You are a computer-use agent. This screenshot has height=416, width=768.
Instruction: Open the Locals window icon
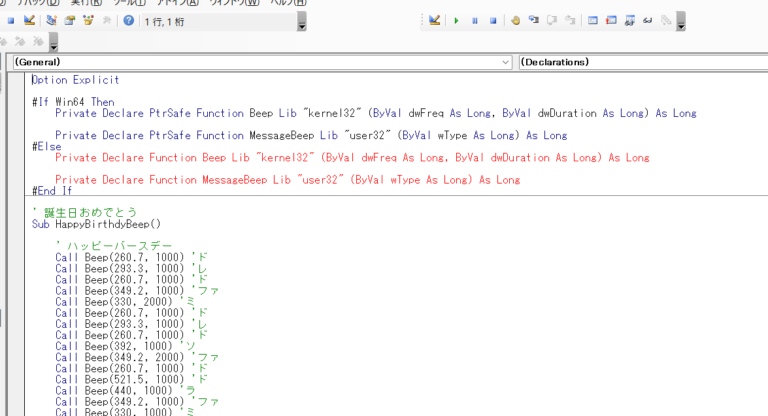pyautogui.click(x=593, y=20)
